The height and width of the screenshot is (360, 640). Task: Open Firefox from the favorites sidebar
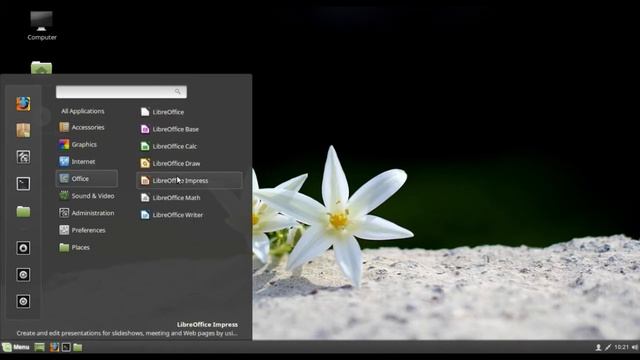(23, 104)
